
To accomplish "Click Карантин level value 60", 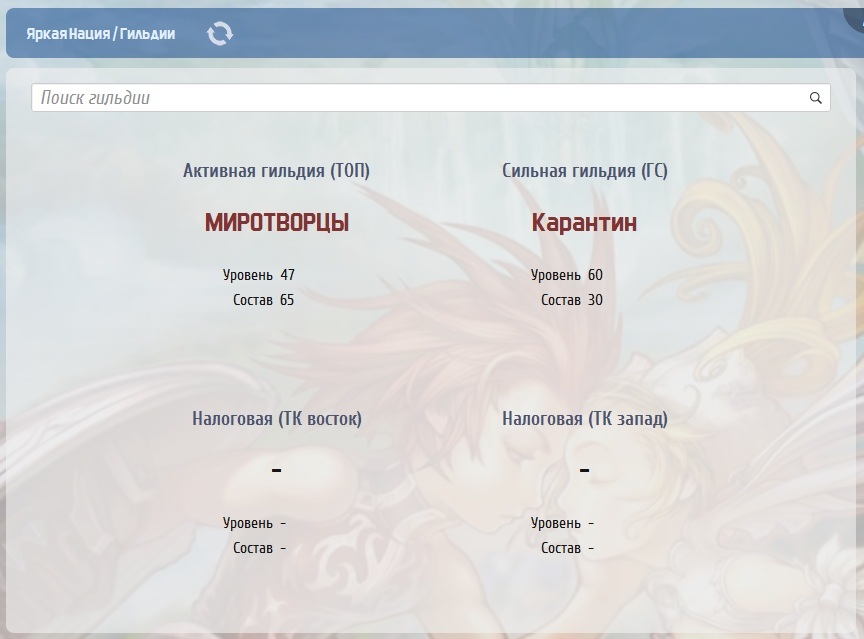I will (x=596, y=275).
